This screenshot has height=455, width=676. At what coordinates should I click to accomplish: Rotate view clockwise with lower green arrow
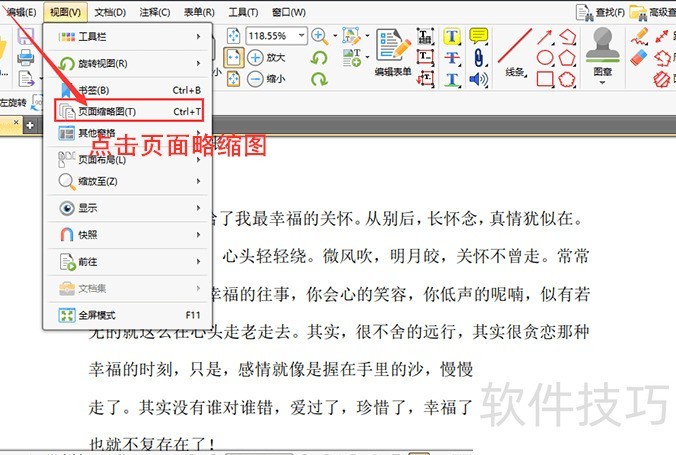coord(319,79)
